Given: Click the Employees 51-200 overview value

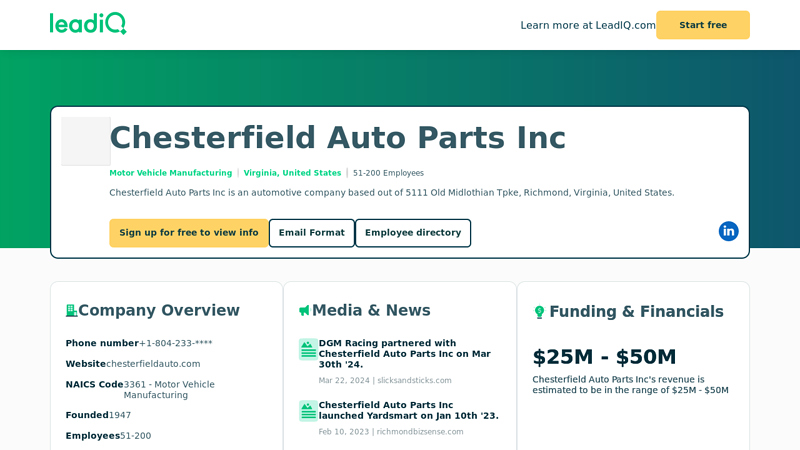Looking at the screenshot, I should click(x=135, y=436).
